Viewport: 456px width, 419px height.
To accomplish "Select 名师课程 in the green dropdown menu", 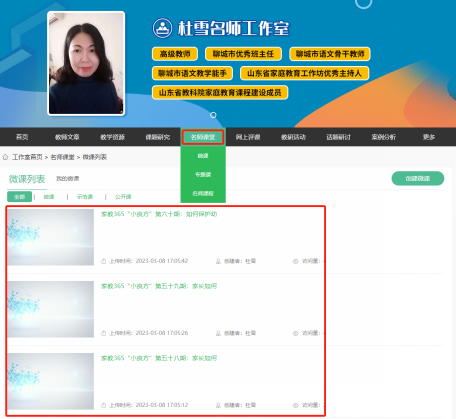I will click(203, 193).
